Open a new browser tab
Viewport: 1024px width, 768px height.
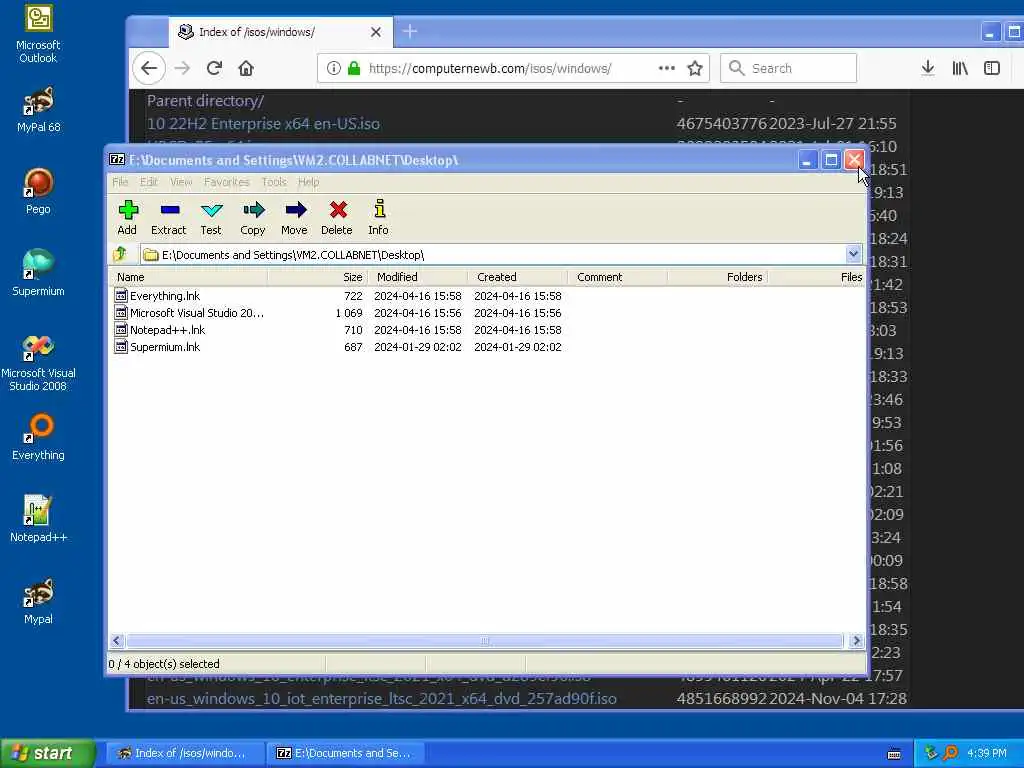click(x=409, y=31)
